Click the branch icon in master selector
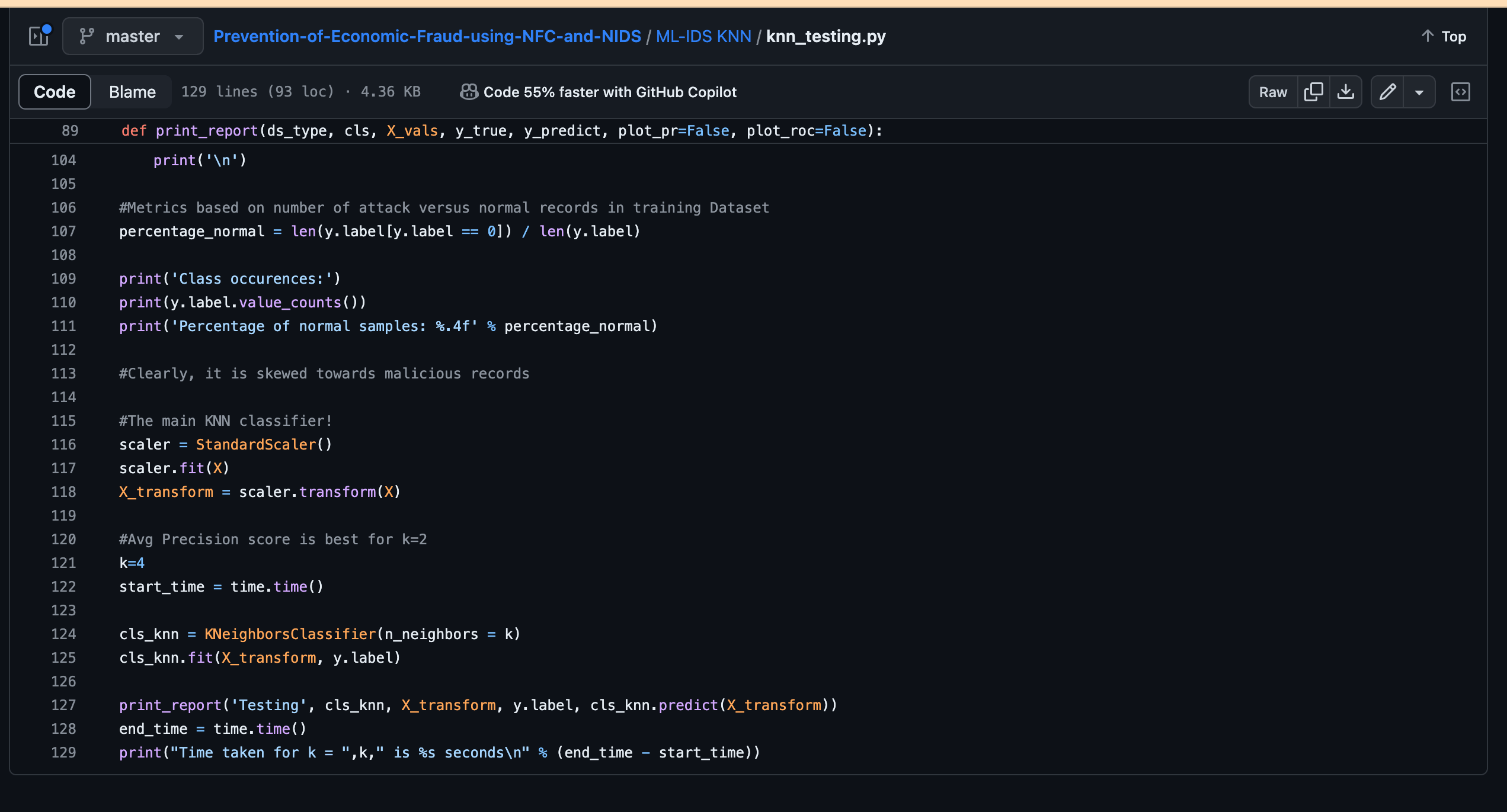Image resolution: width=1507 pixels, height=812 pixels. (x=87, y=36)
